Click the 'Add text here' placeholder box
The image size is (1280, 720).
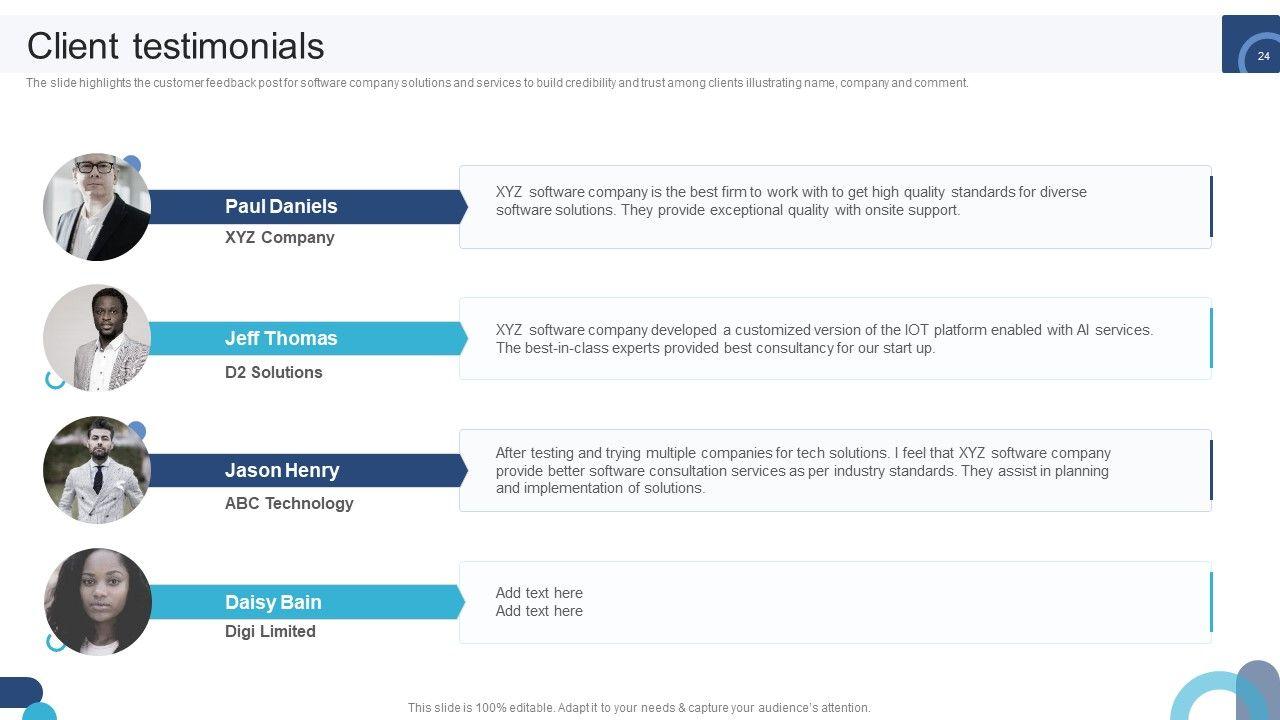coord(834,602)
